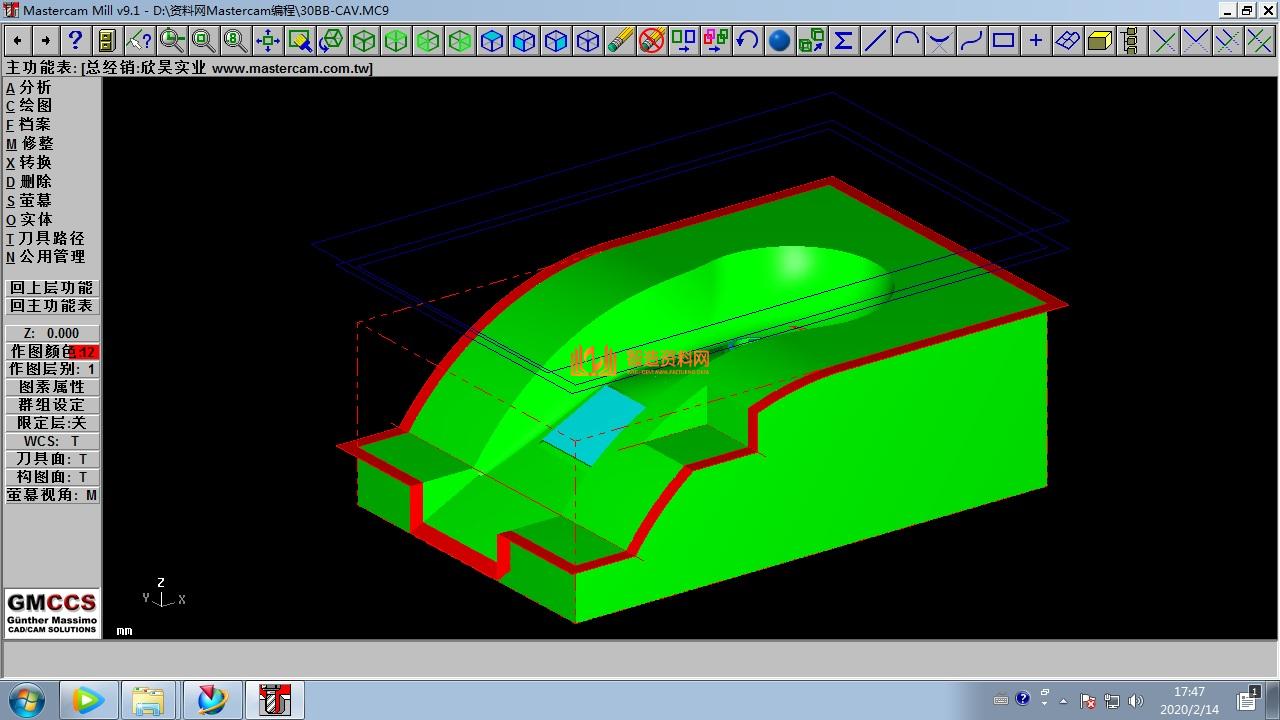Click the Help question mark icon
1280x720 pixels.
(75, 40)
